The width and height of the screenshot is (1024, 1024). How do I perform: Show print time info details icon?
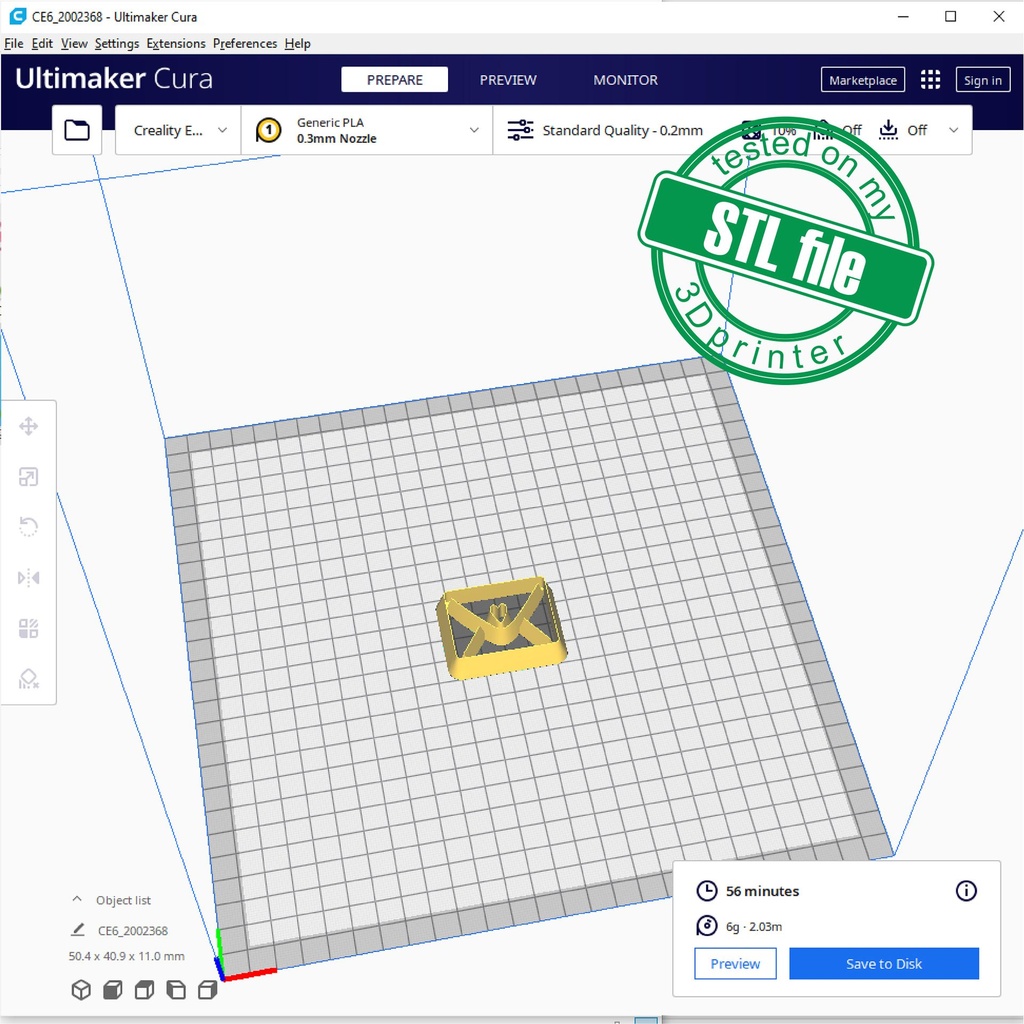pos(966,891)
